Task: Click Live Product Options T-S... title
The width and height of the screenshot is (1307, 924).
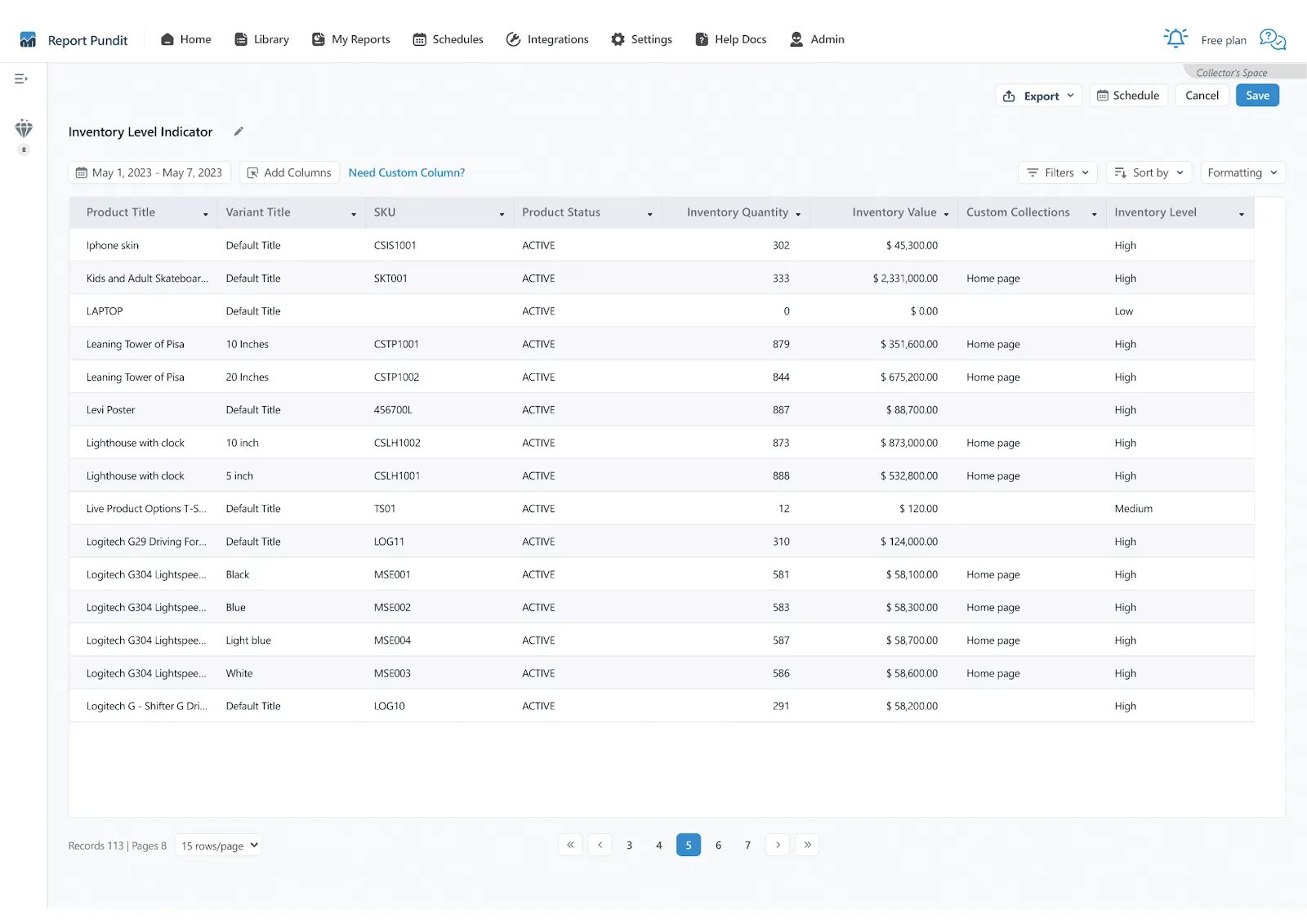Action: click(146, 508)
